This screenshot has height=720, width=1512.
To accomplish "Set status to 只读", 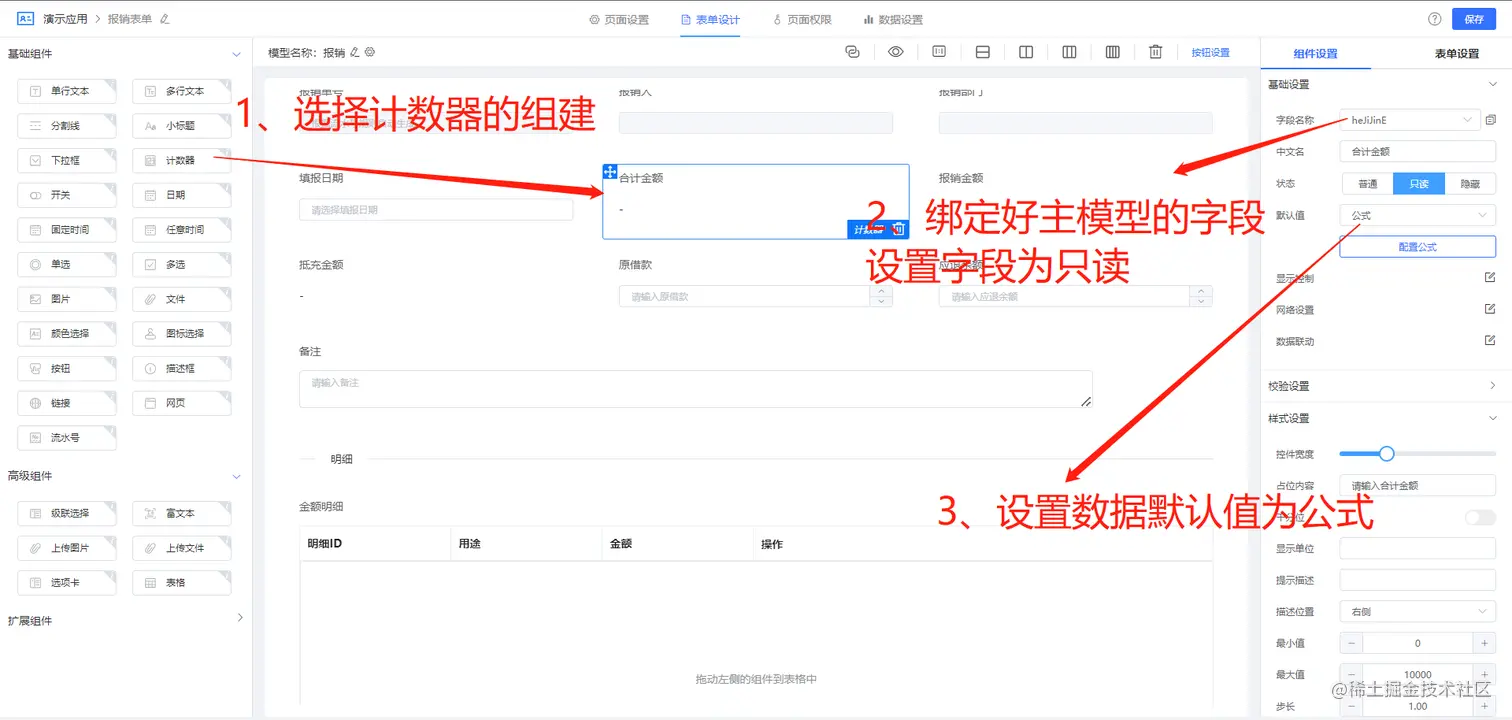I will tap(1419, 184).
